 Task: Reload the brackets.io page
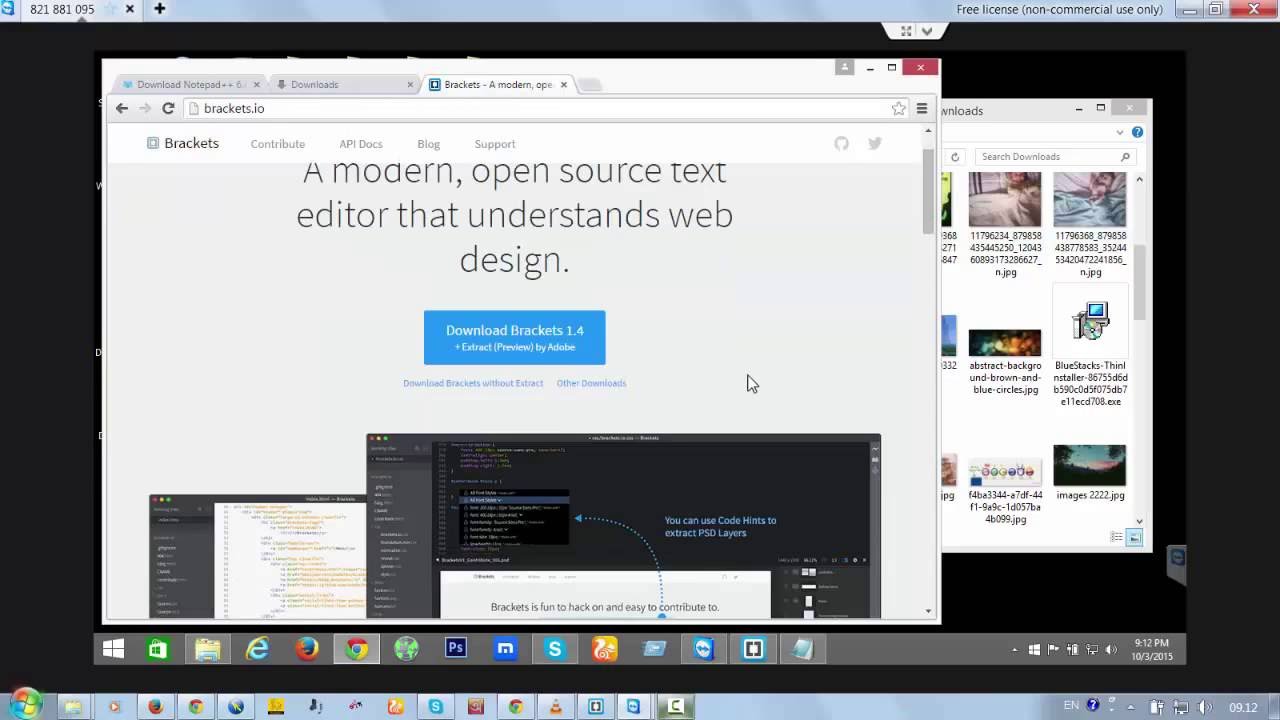point(168,108)
